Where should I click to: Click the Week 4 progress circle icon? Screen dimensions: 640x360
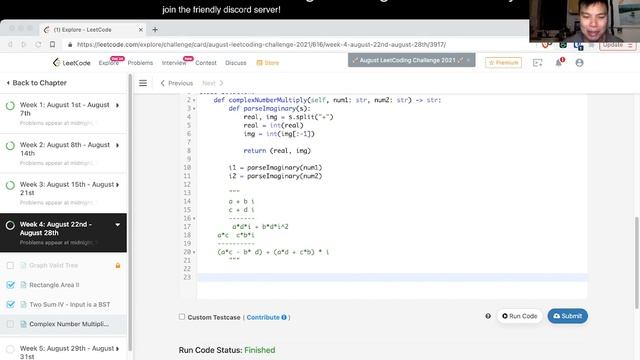click(x=10, y=225)
